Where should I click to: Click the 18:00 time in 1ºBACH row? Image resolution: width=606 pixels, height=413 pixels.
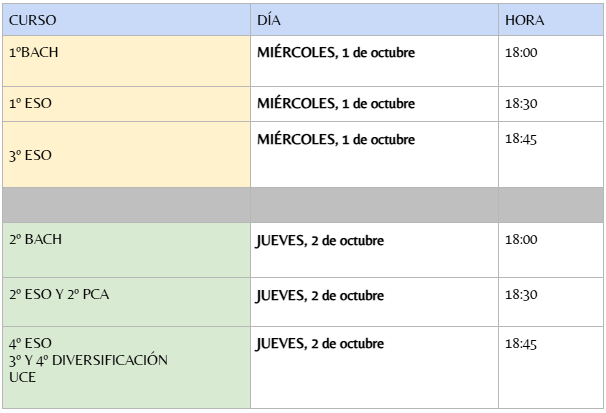coord(522,52)
